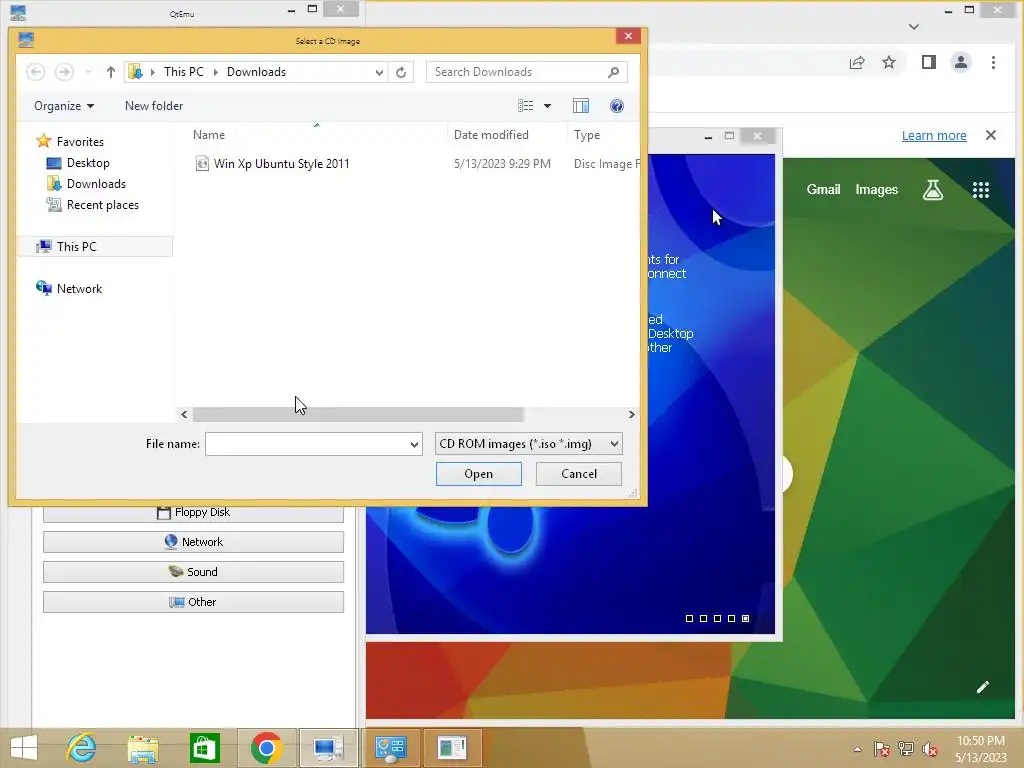Click the File name input field
This screenshot has width=1024, height=768.
click(x=307, y=444)
